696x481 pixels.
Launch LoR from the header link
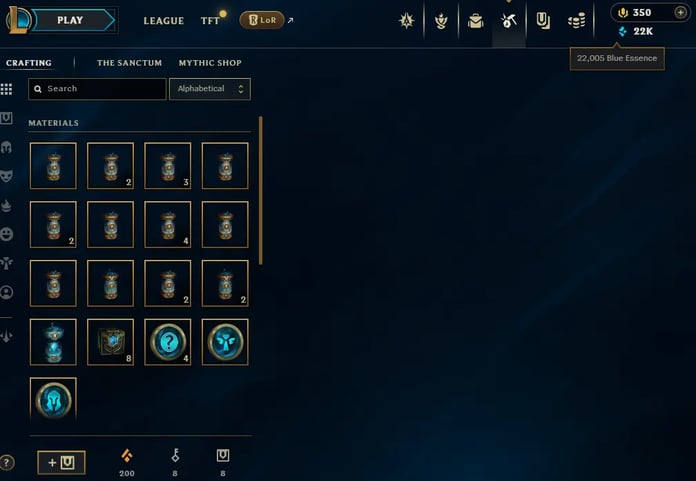pyautogui.click(x=262, y=20)
